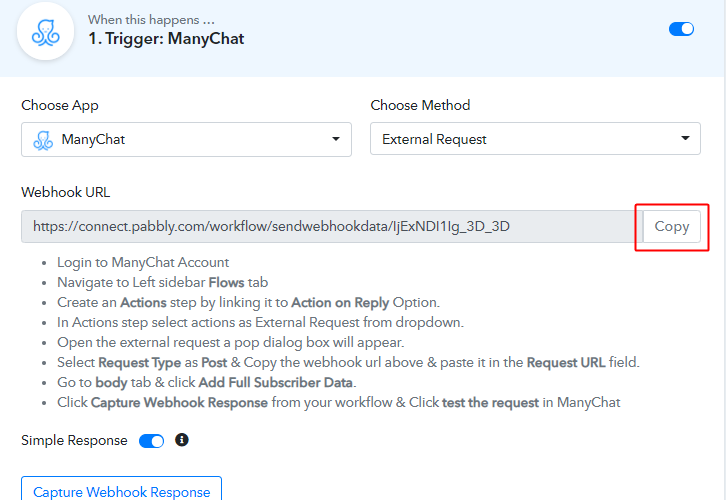
Task: Click the 'Choose App' label
Action: coord(60,105)
